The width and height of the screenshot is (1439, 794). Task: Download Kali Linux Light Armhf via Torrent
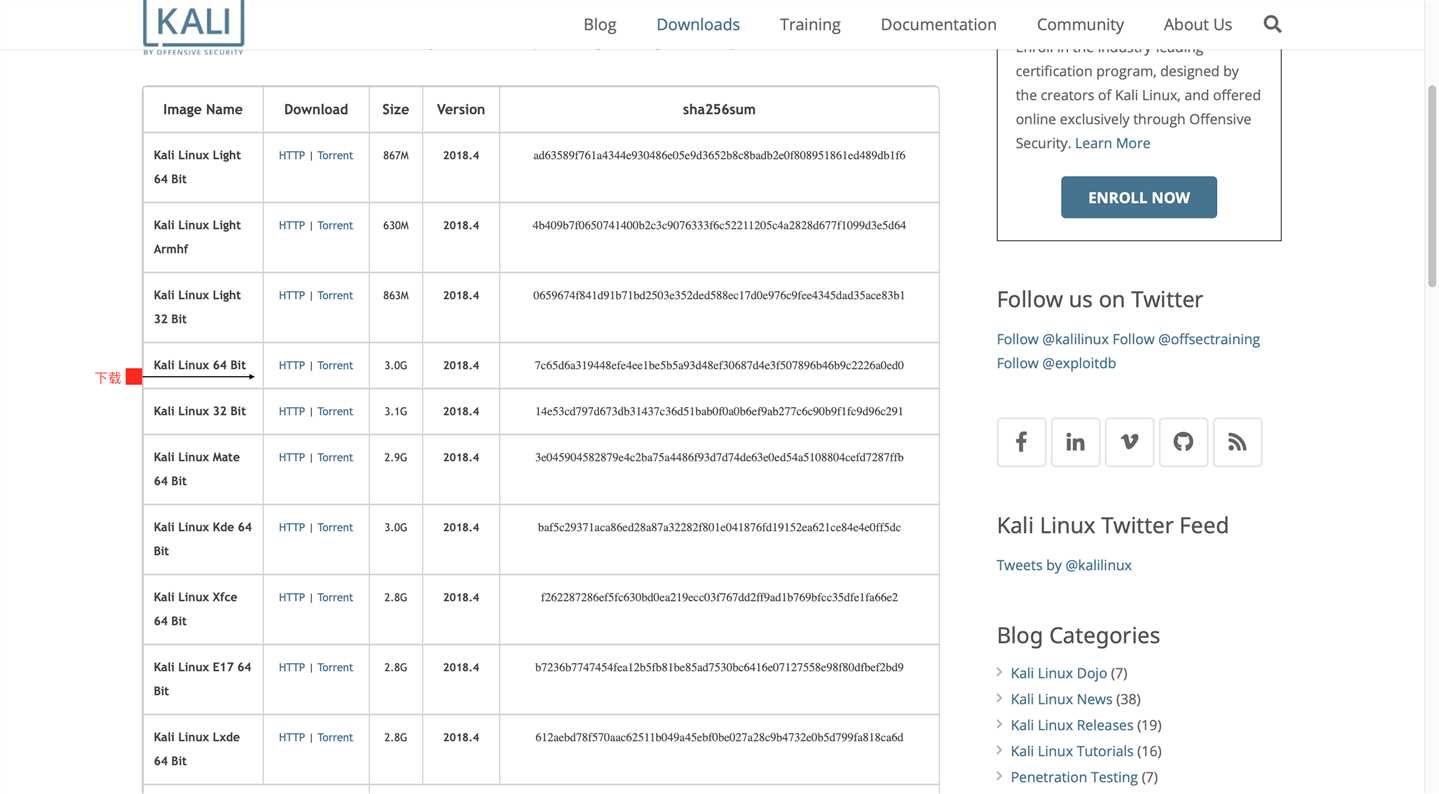tap(335, 225)
